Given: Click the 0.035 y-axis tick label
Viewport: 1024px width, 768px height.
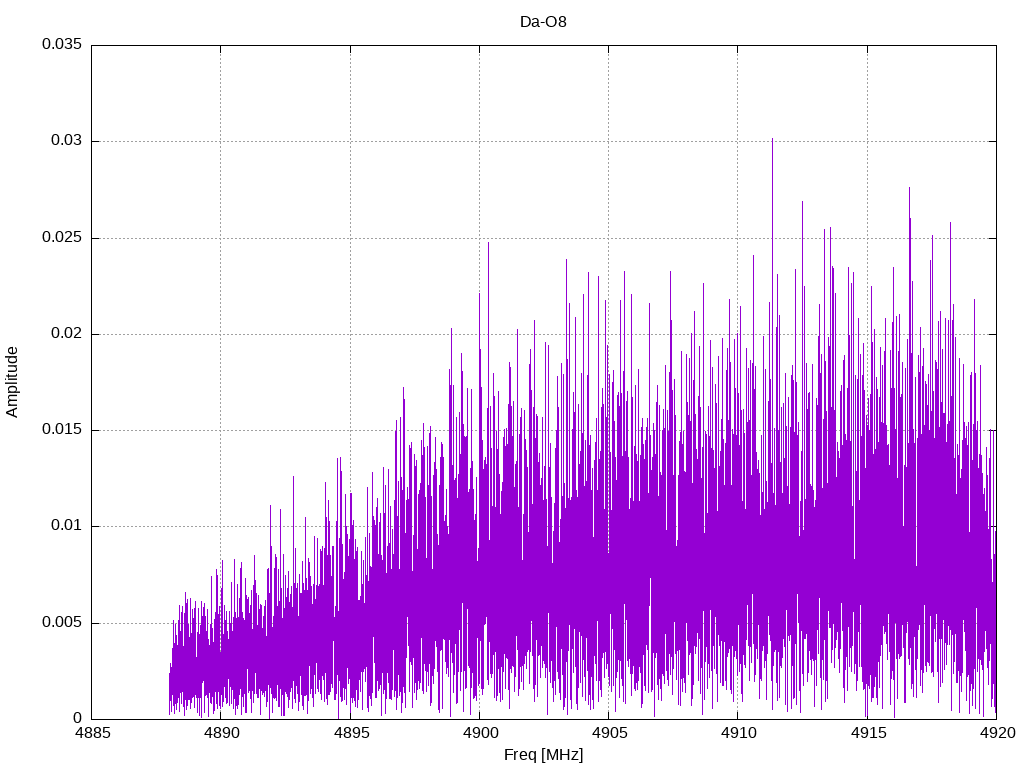Looking at the screenshot, I should [x=62, y=44].
